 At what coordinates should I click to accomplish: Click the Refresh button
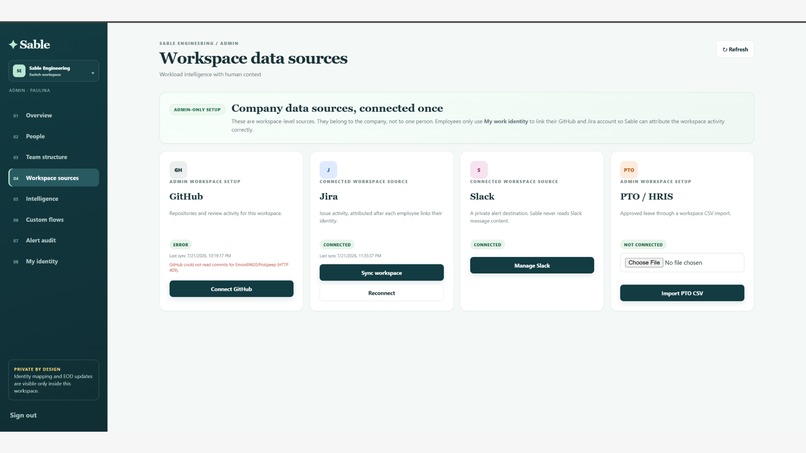735,49
